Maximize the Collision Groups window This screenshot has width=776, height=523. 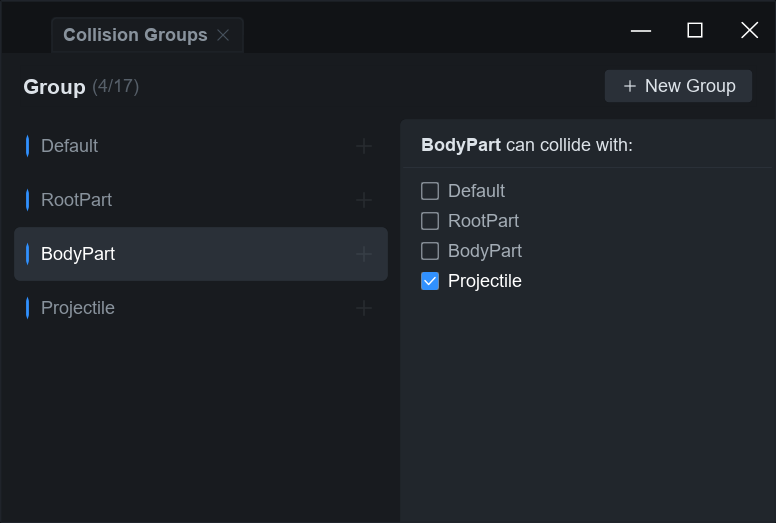pyautogui.click(x=695, y=30)
